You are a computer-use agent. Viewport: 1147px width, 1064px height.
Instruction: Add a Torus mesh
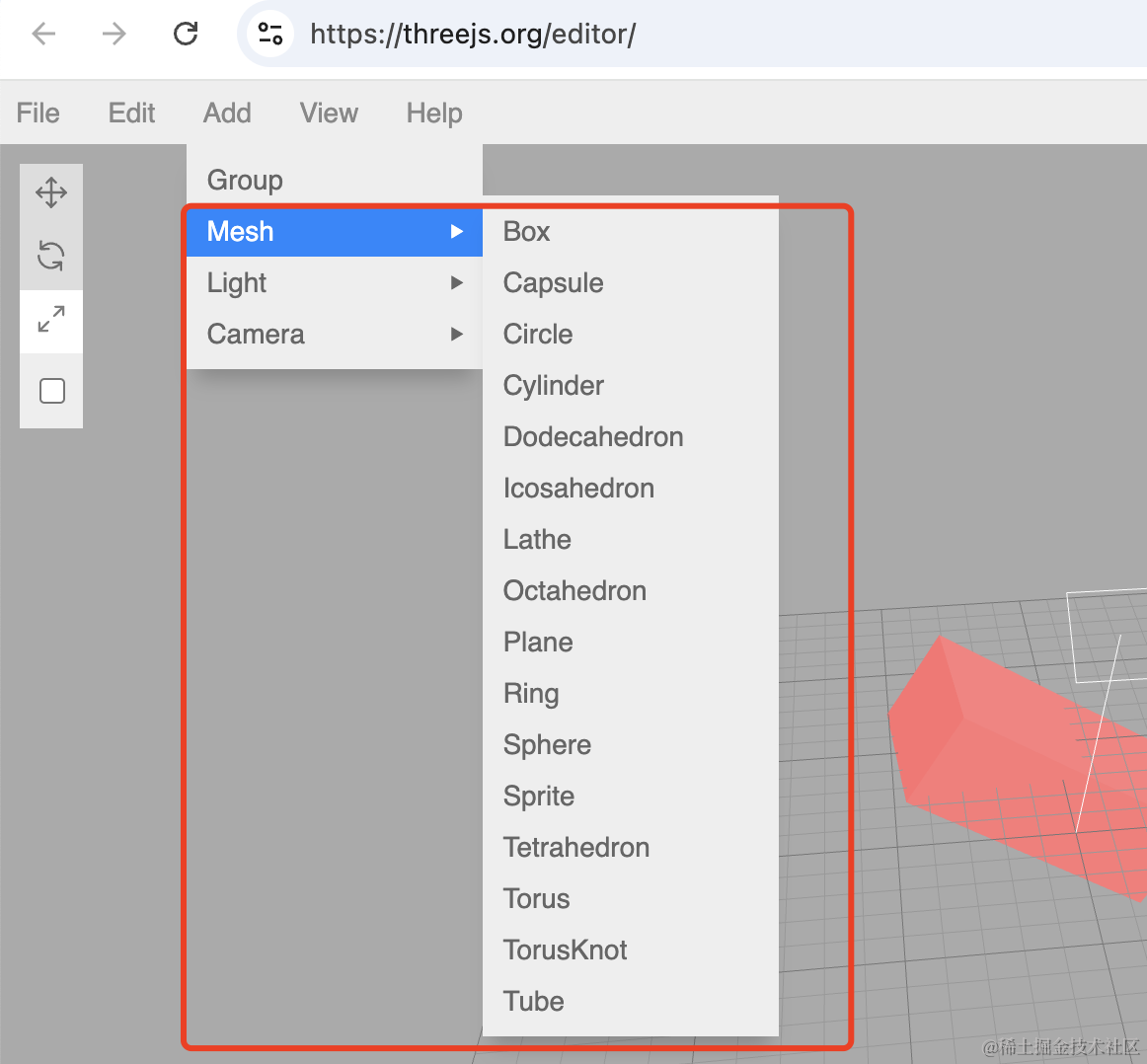click(631, 898)
